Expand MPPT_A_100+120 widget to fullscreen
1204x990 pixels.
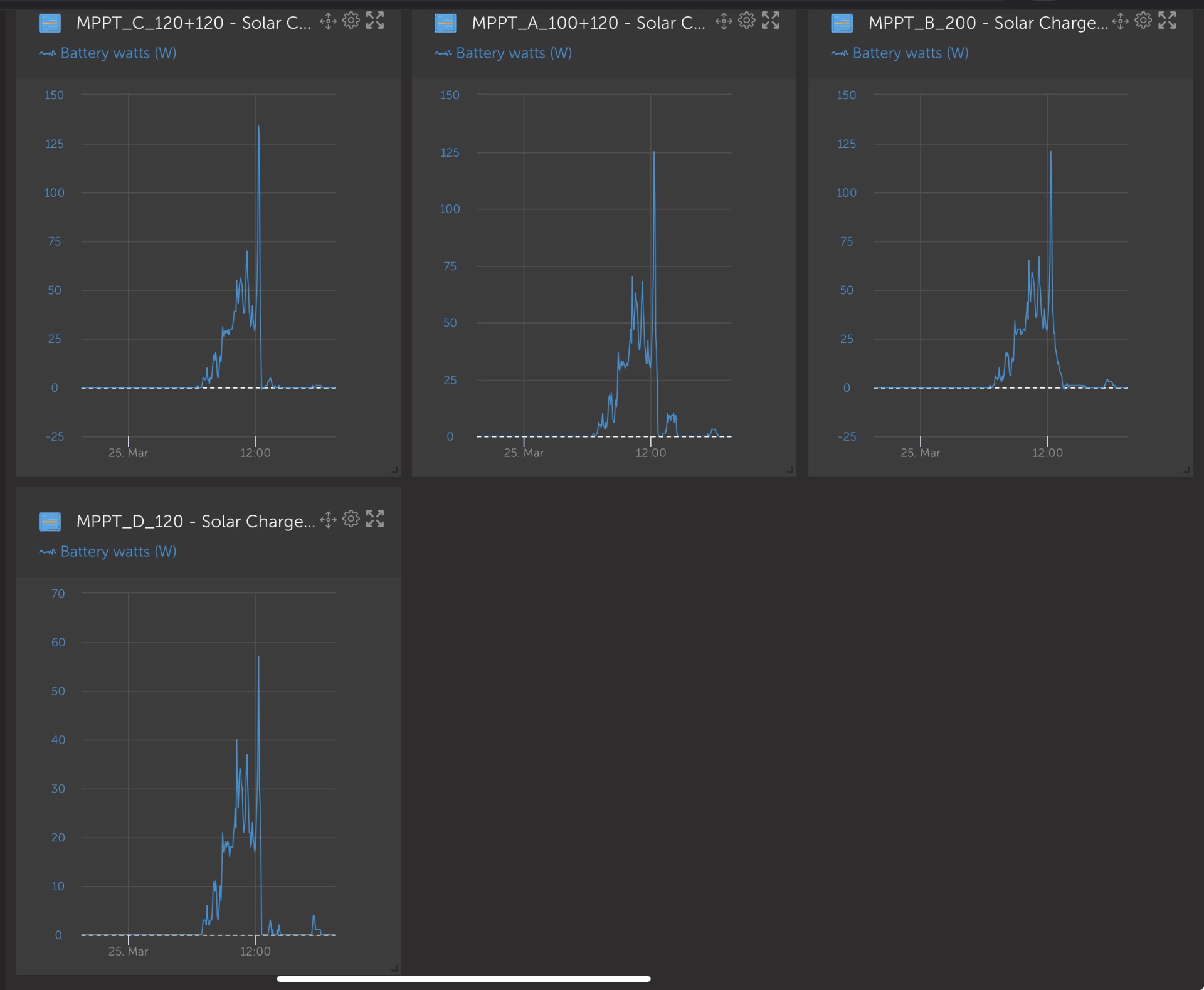(x=771, y=21)
